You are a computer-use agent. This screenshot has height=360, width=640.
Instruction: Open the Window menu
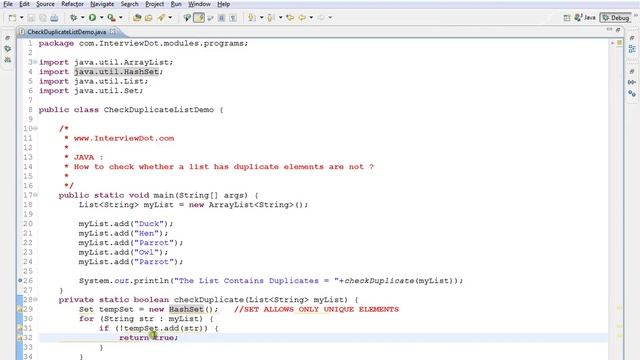199,4
